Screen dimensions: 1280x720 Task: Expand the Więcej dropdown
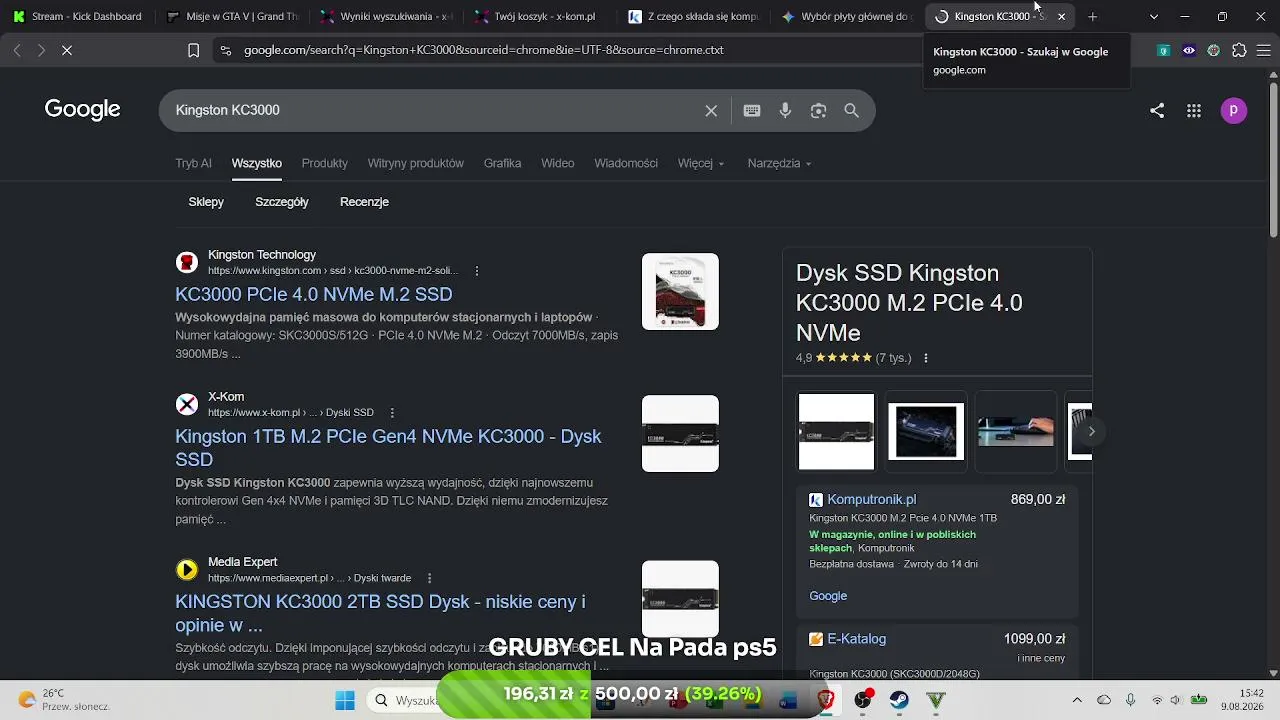pos(701,163)
